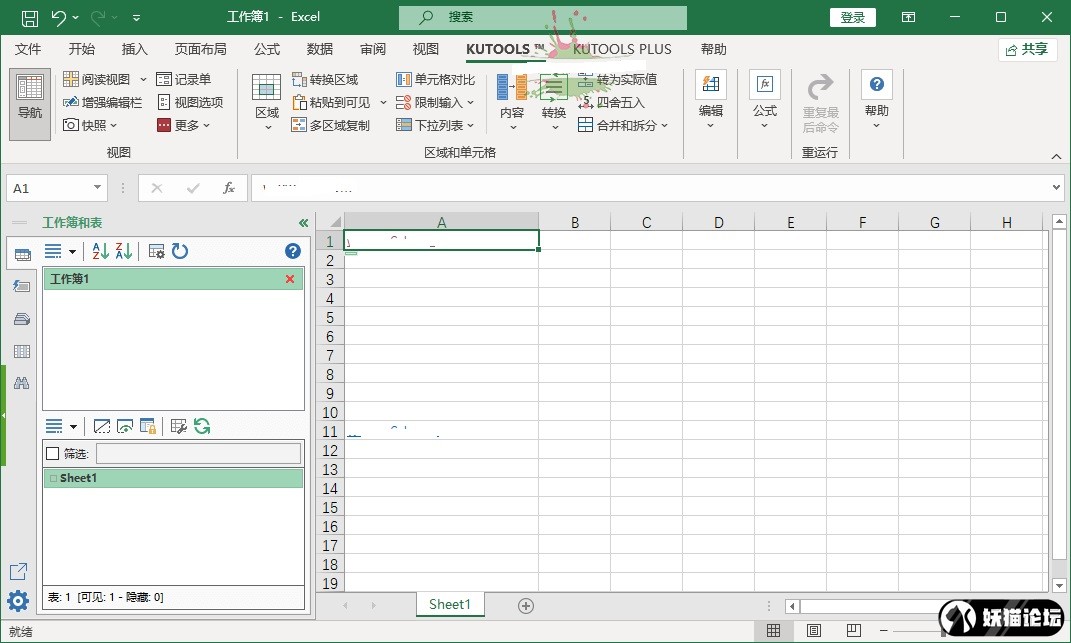Click the 记录单 data form button

184,79
